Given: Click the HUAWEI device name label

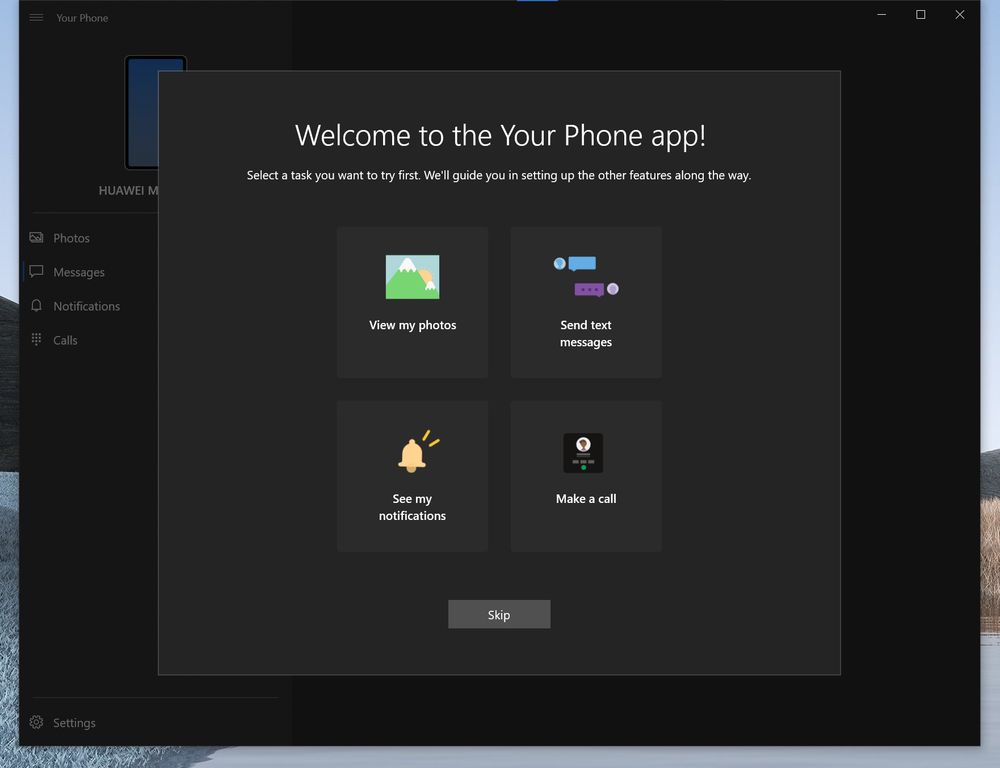Looking at the screenshot, I should click(128, 190).
